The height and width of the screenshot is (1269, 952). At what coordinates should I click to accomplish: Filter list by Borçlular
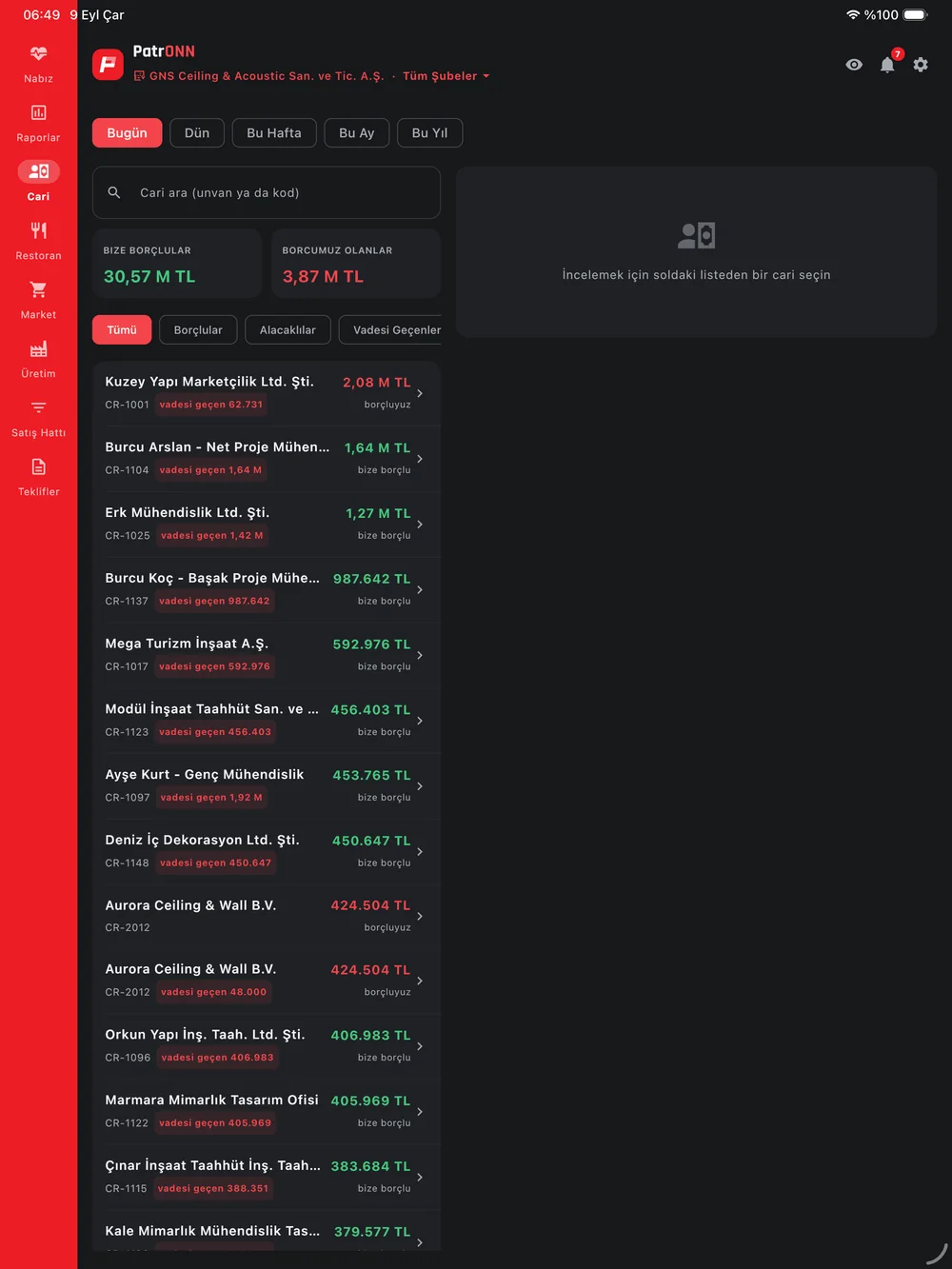pos(198,329)
